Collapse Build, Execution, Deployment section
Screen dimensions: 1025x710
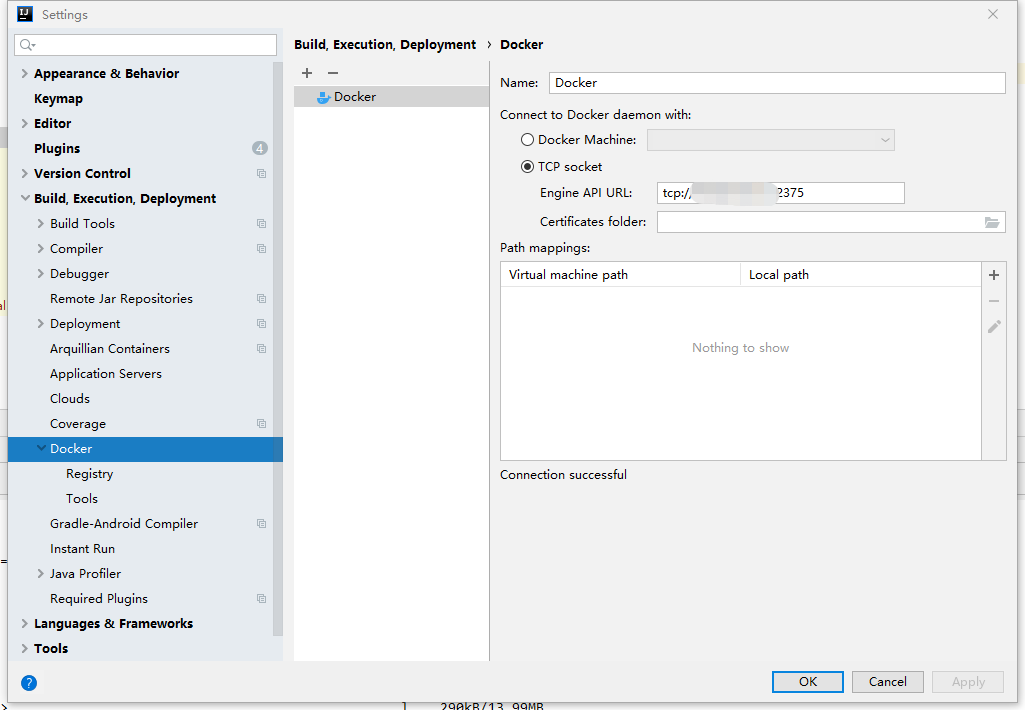pos(25,198)
